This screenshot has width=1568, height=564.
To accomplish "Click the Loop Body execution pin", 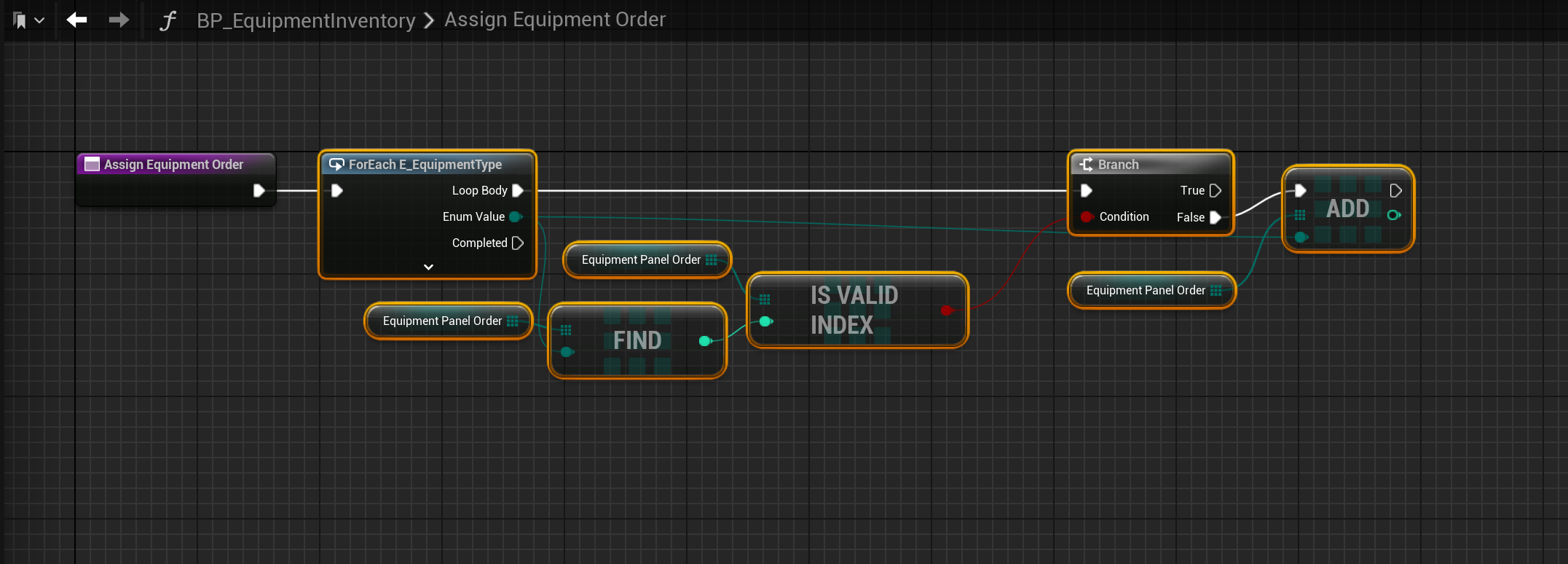I will (518, 190).
